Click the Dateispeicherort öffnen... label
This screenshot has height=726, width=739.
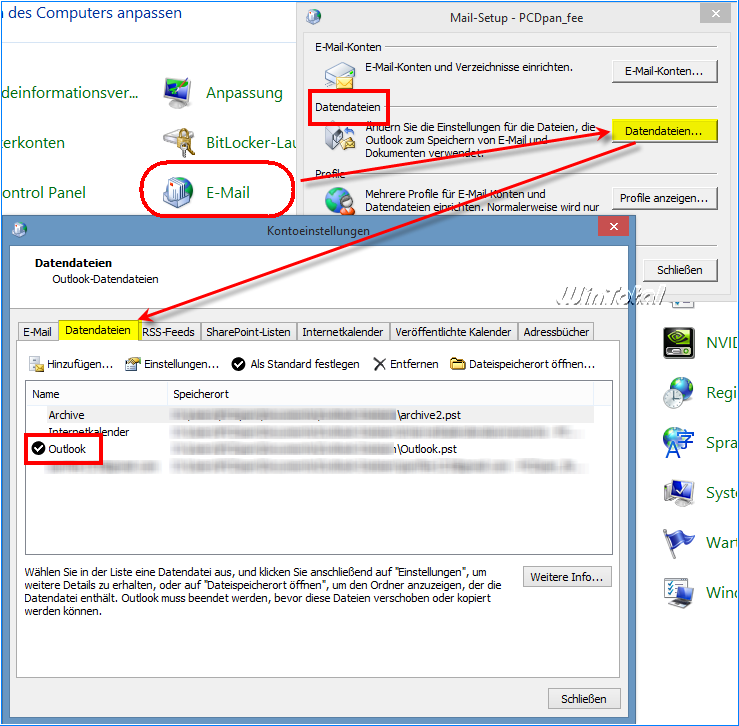pyautogui.click(x=532, y=364)
